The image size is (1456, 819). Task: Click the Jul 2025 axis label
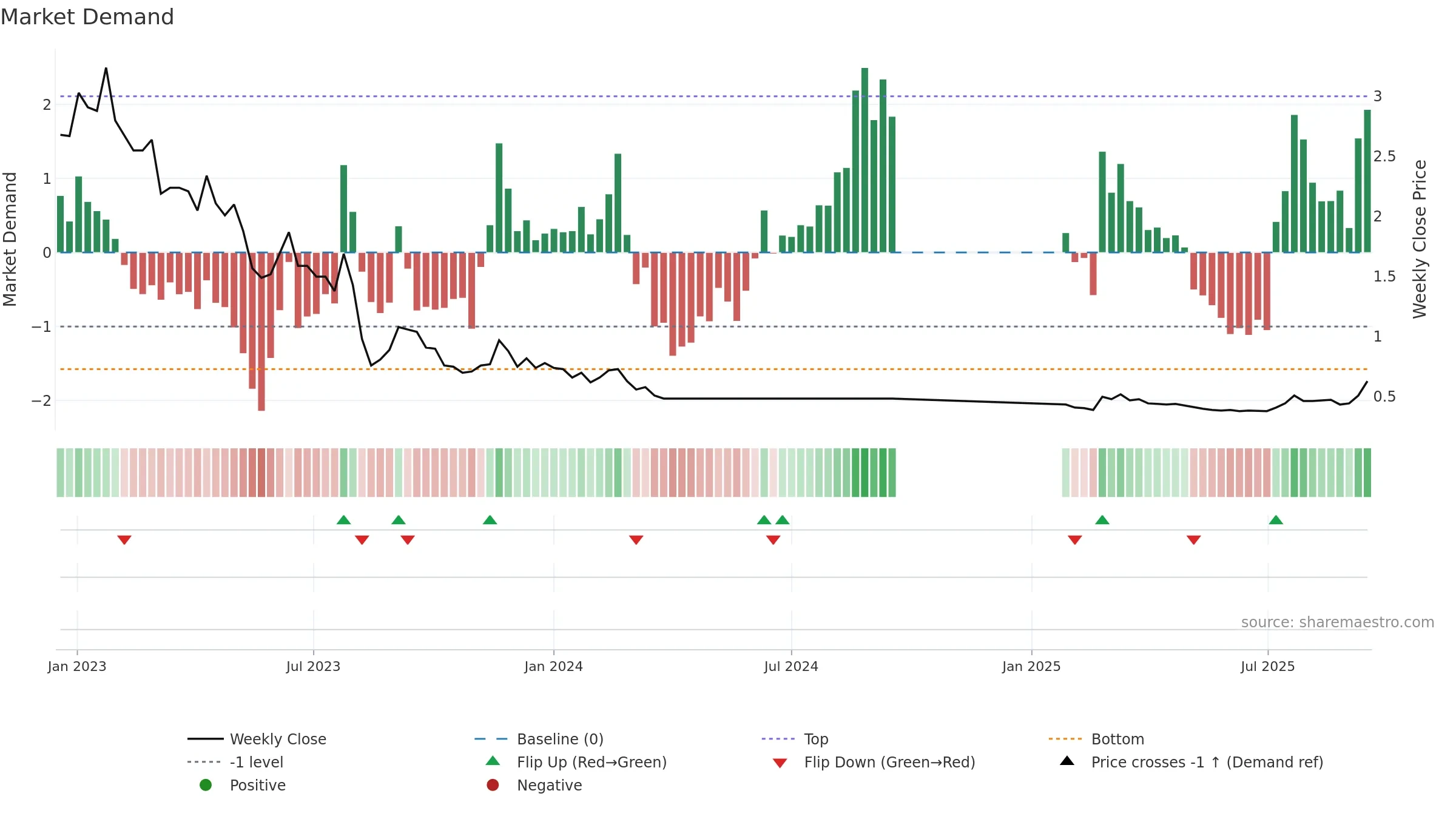click(1267, 667)
